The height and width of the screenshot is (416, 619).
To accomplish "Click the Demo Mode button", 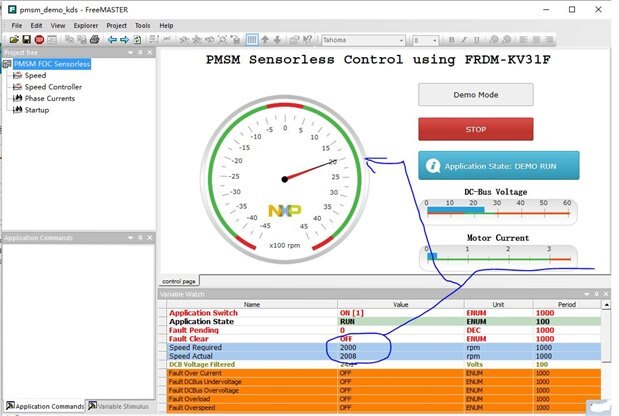I will click(476, 95).
